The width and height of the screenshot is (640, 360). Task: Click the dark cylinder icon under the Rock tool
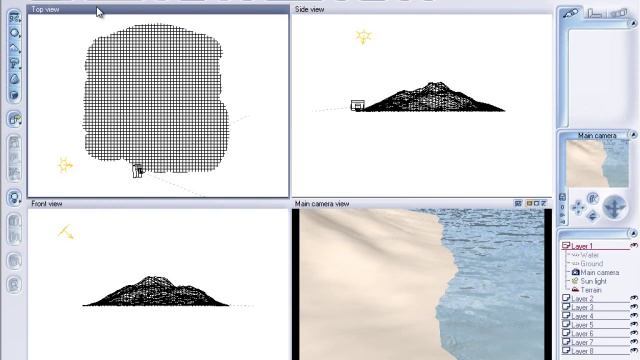coord(14,95)
